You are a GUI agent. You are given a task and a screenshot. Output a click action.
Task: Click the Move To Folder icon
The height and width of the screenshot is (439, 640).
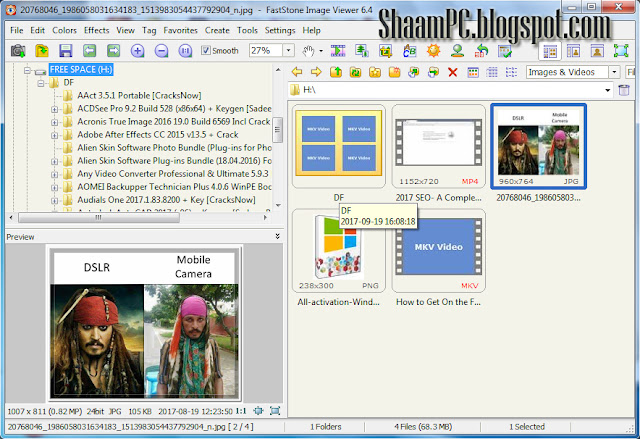point(433,72)
